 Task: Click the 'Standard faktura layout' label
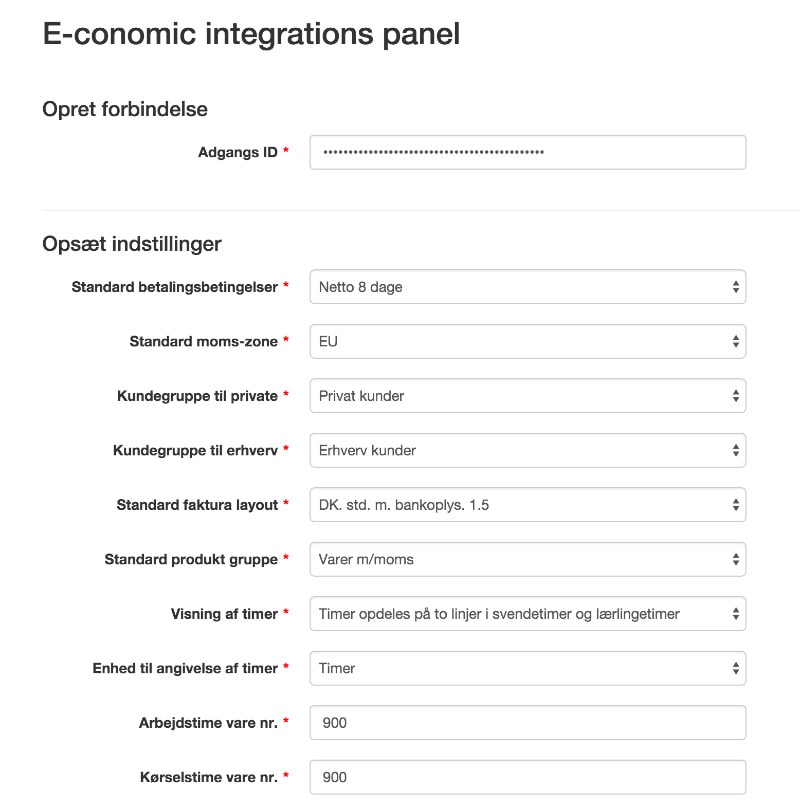(x=197, y=505)
